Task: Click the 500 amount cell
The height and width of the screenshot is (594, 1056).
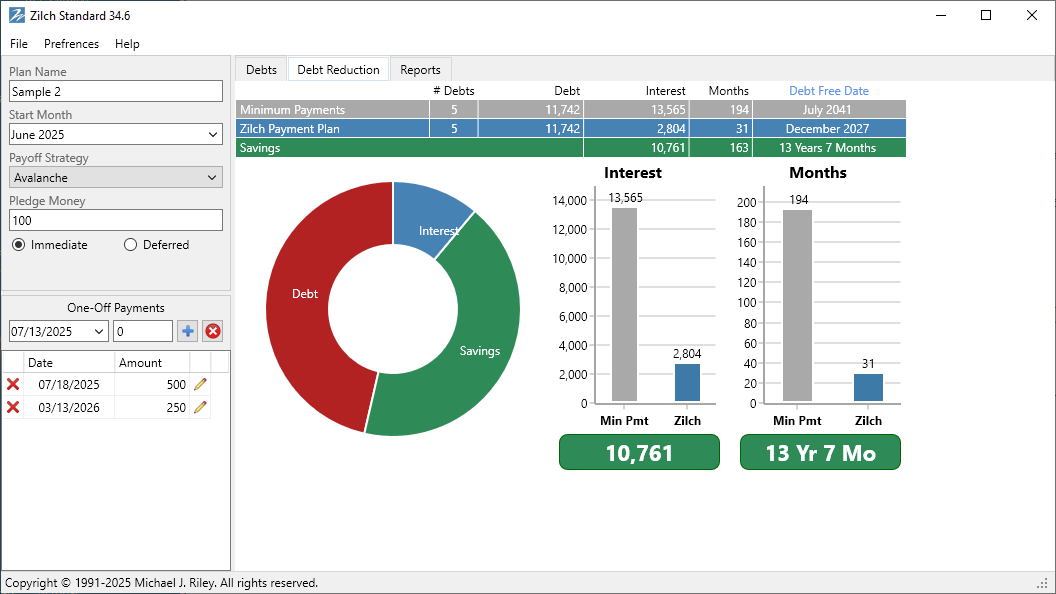Action: (152, 385)
